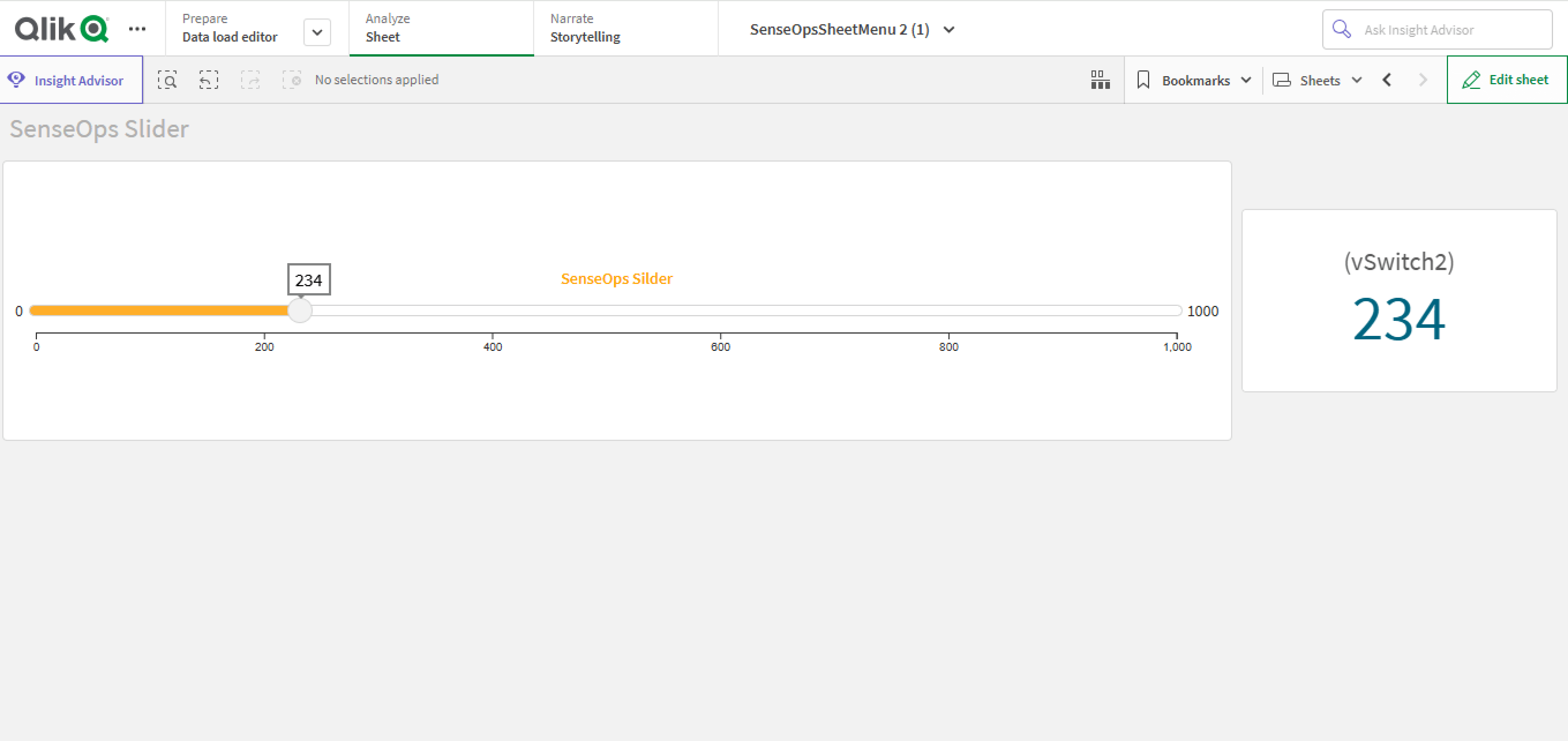
Task: Click the Insight Advisor search magnifier icon
Action: pyautogui.click(x=1341, y=29)
